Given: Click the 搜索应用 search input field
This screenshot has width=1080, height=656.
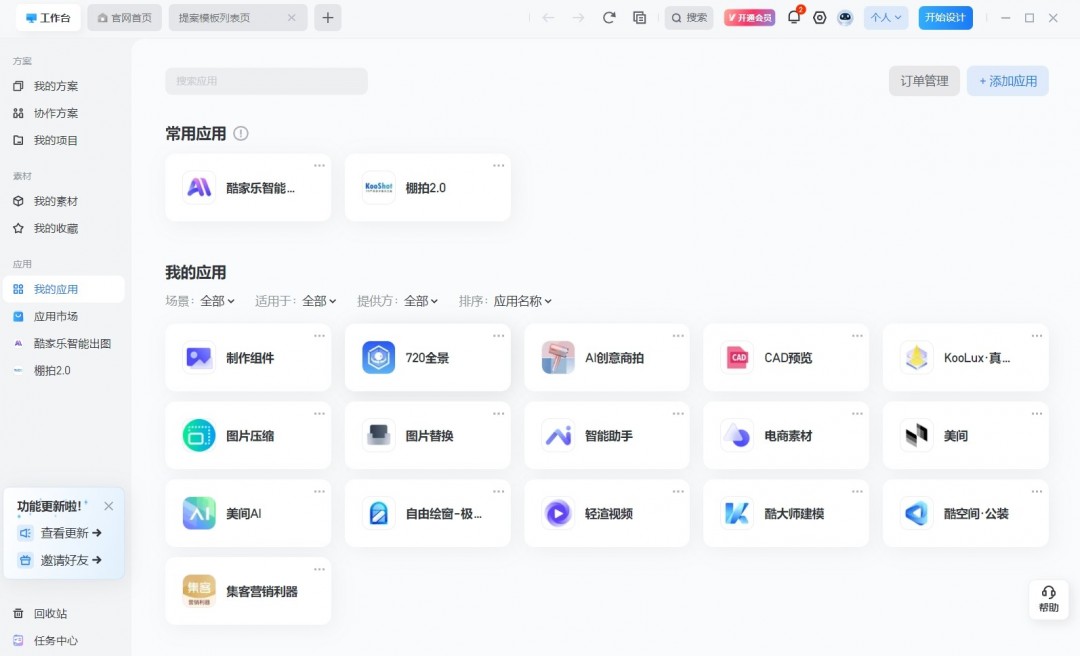Looking at the screenshot, I should click(x=265, y=80).
